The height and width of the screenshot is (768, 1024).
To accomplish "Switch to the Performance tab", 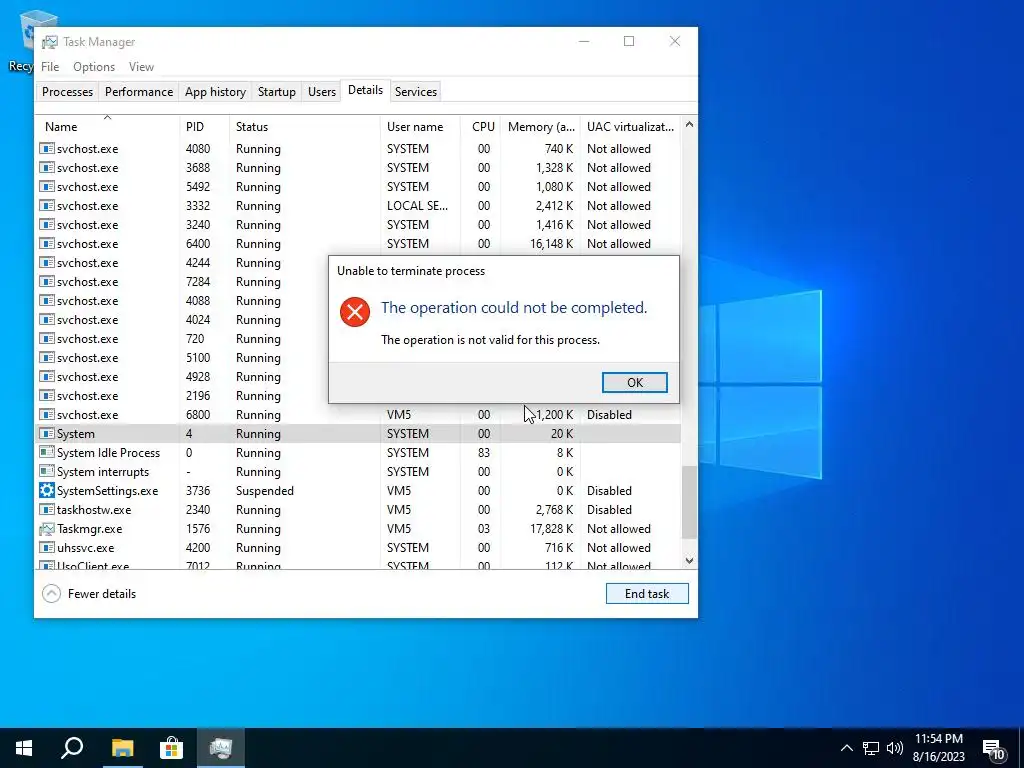I will click(x=139, y=91).
